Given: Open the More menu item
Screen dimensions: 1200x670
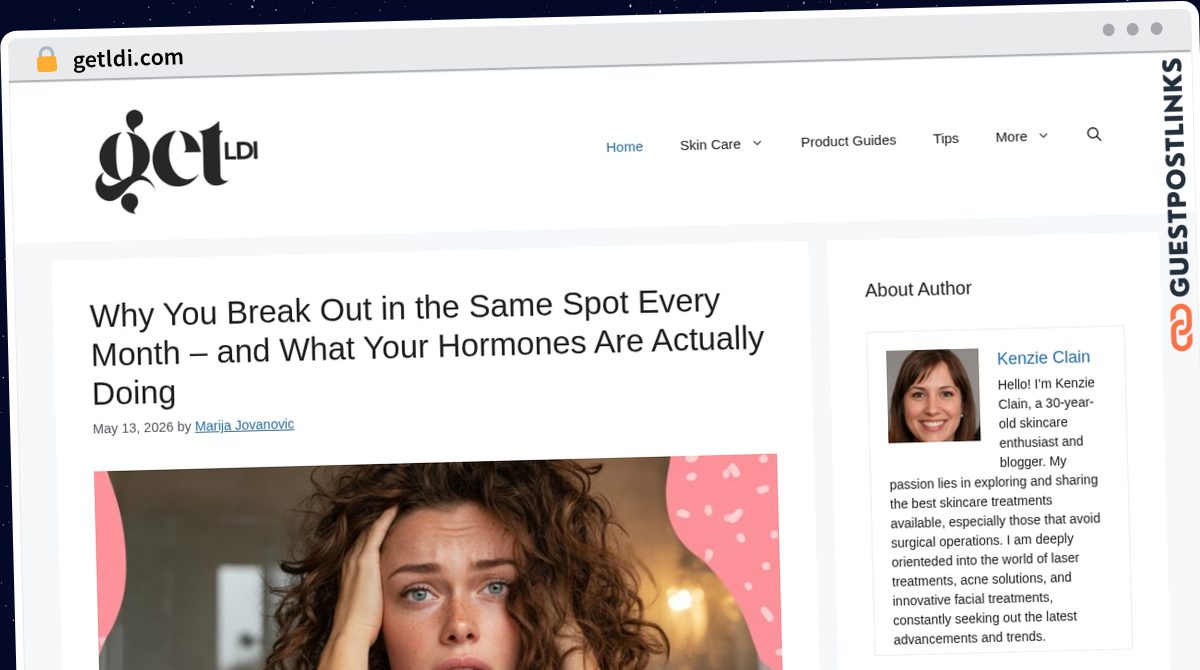Looking at the screenshot, I should (1011, 136).
